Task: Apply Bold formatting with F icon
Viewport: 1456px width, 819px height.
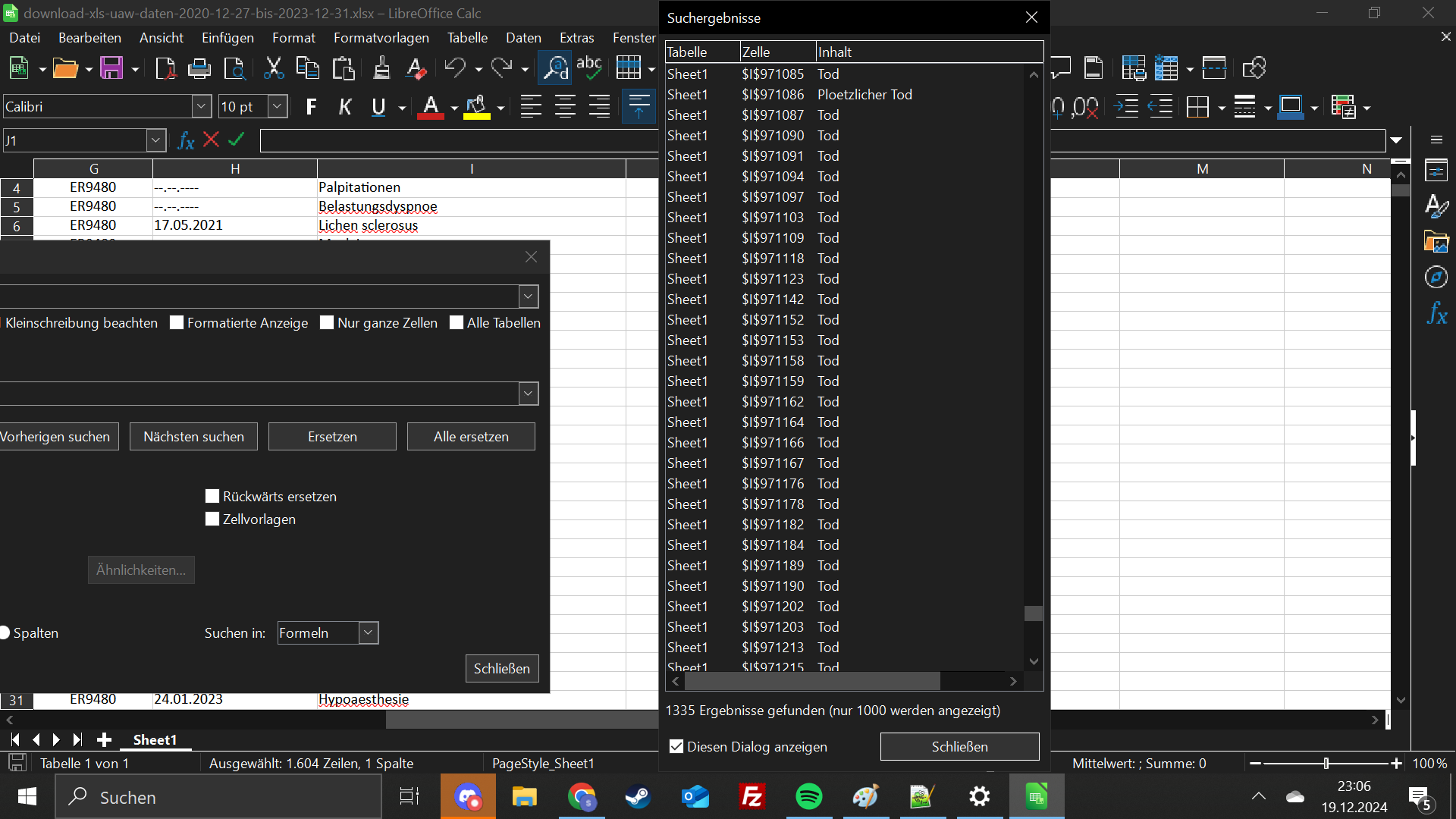Action: [311, 107]
